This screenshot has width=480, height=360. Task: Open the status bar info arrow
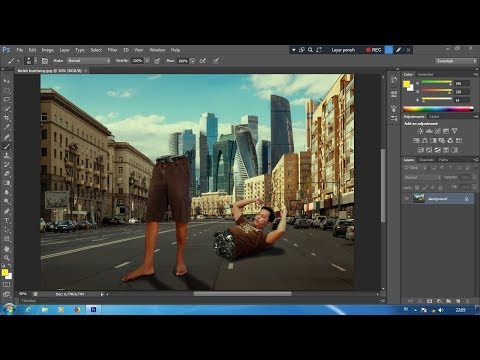point(102,294)
